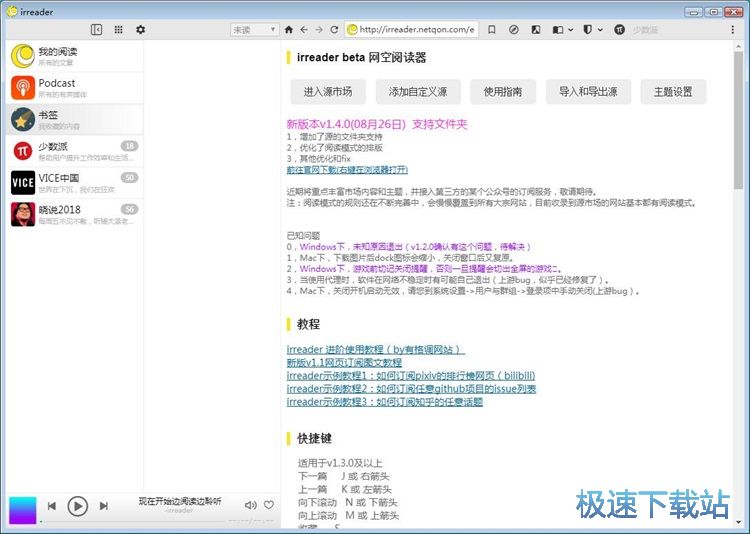Toggle the heart favorite on player
This screenshot has height=534, width=750.
click(268, 505)
